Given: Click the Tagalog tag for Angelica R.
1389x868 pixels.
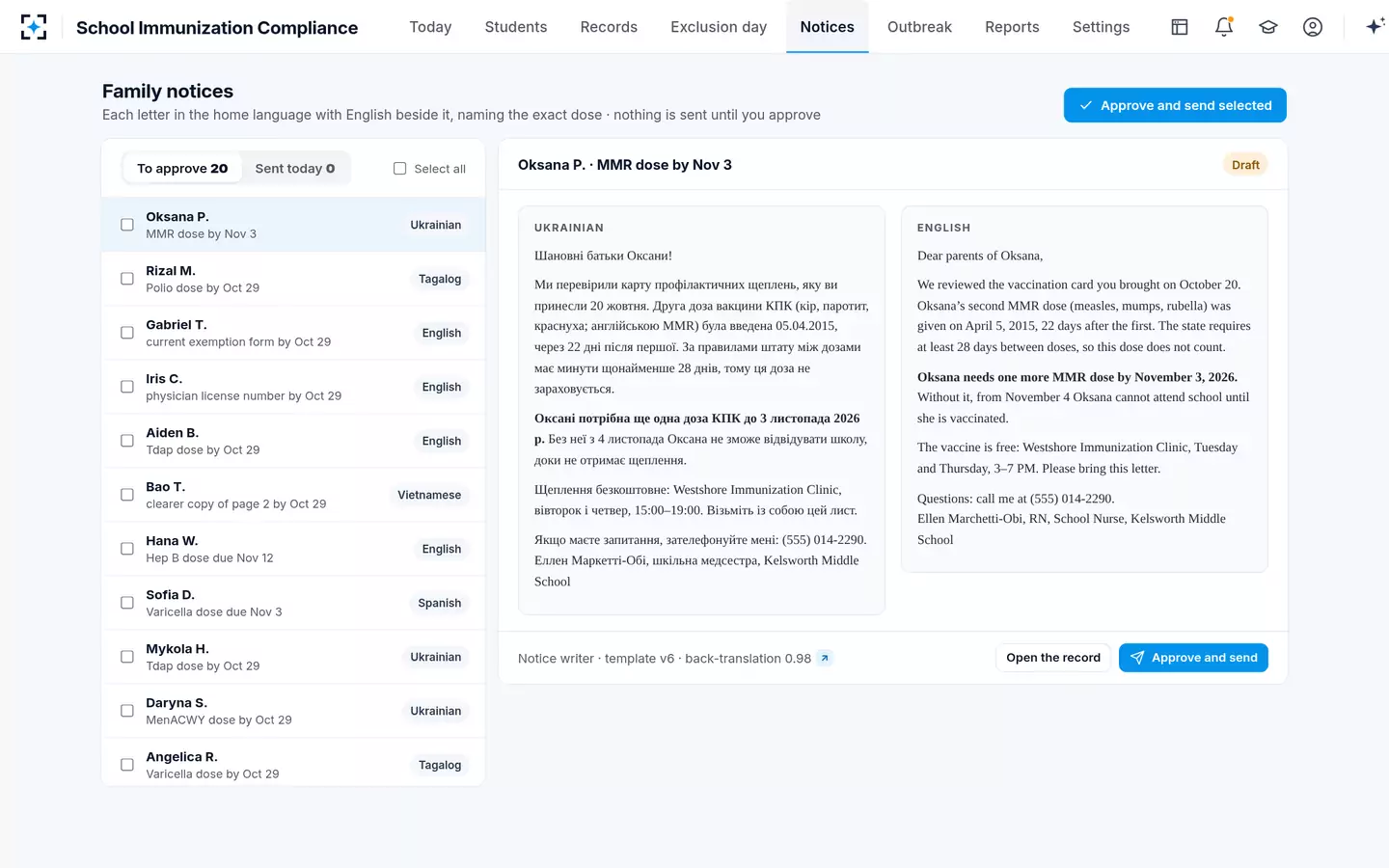Looking at the screenshot, I should pyautogui.click(x=440, y=765).
